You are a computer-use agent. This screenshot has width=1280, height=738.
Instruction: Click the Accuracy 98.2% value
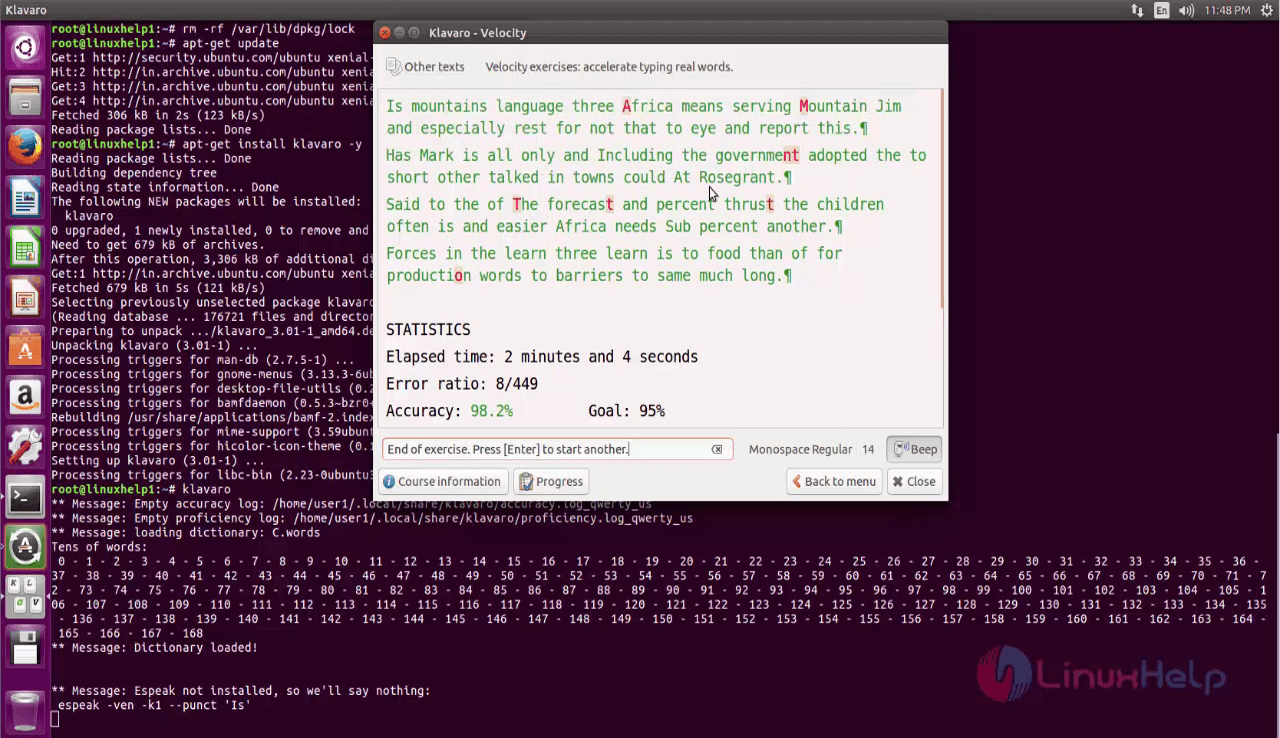pos(491,411)
